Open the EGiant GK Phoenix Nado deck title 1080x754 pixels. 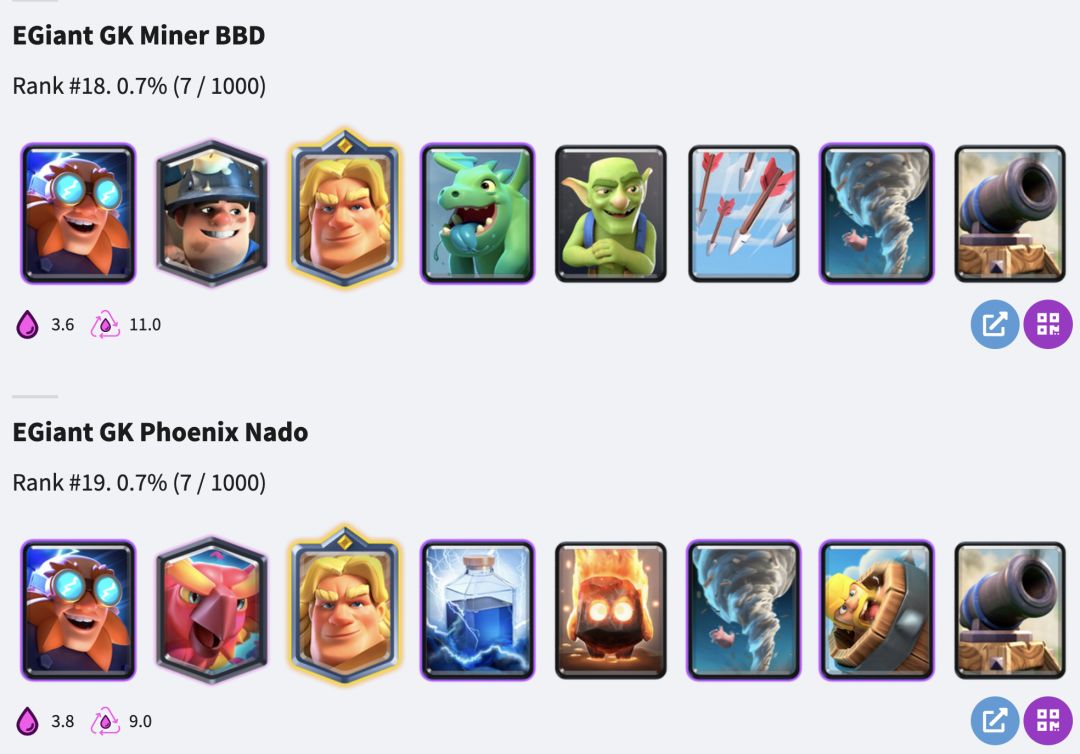point(160,432)
